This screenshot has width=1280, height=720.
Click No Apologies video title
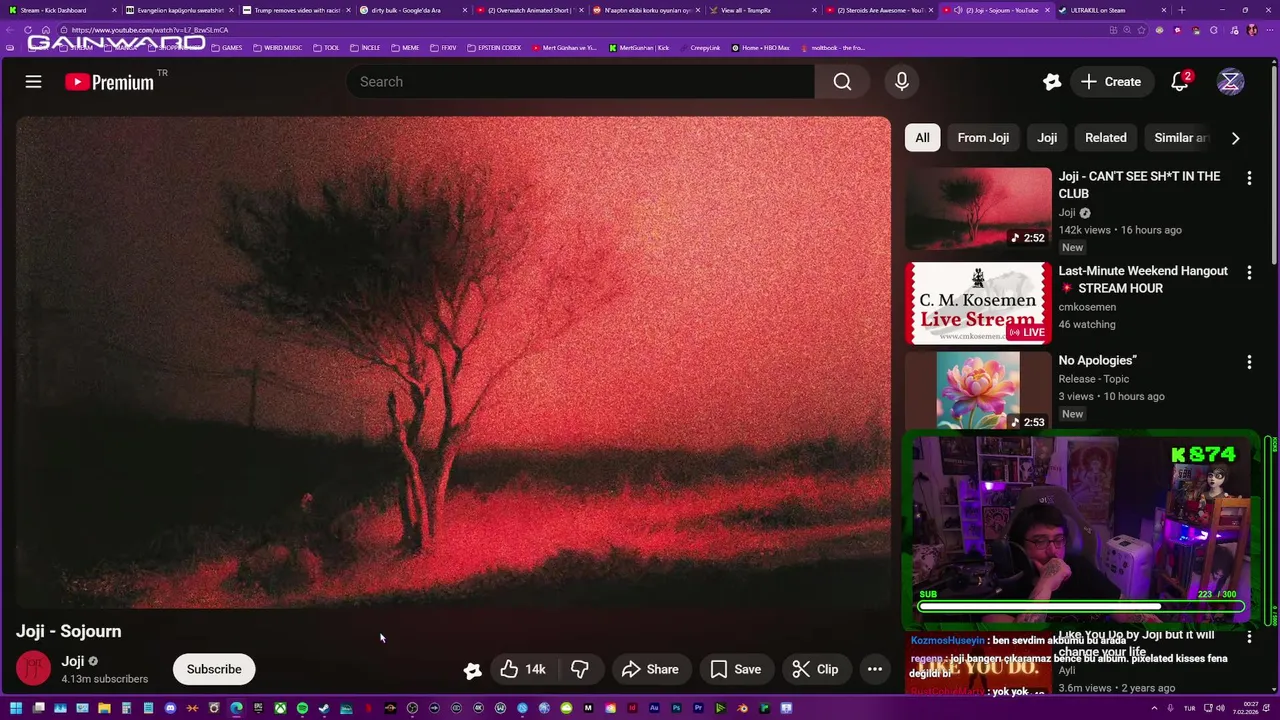[x=1098, y=360]
